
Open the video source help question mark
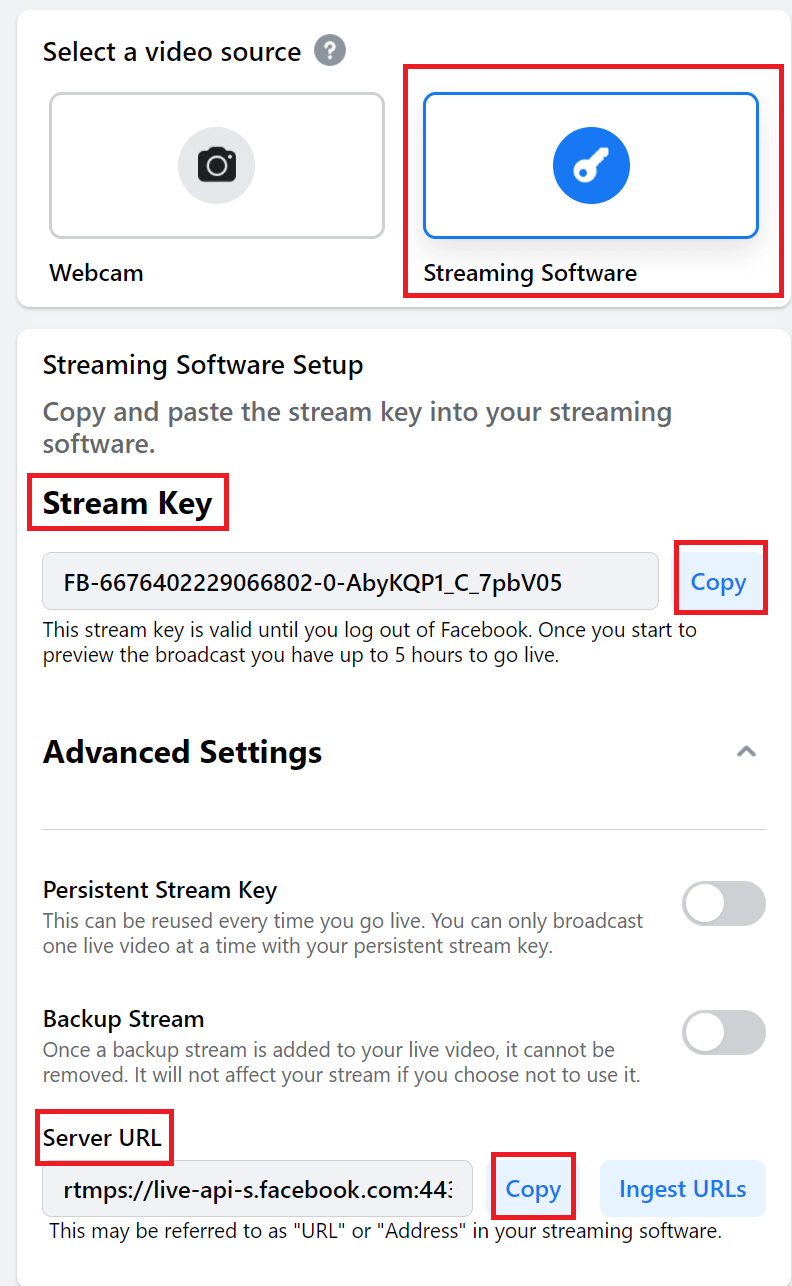[x=330, y=50]
